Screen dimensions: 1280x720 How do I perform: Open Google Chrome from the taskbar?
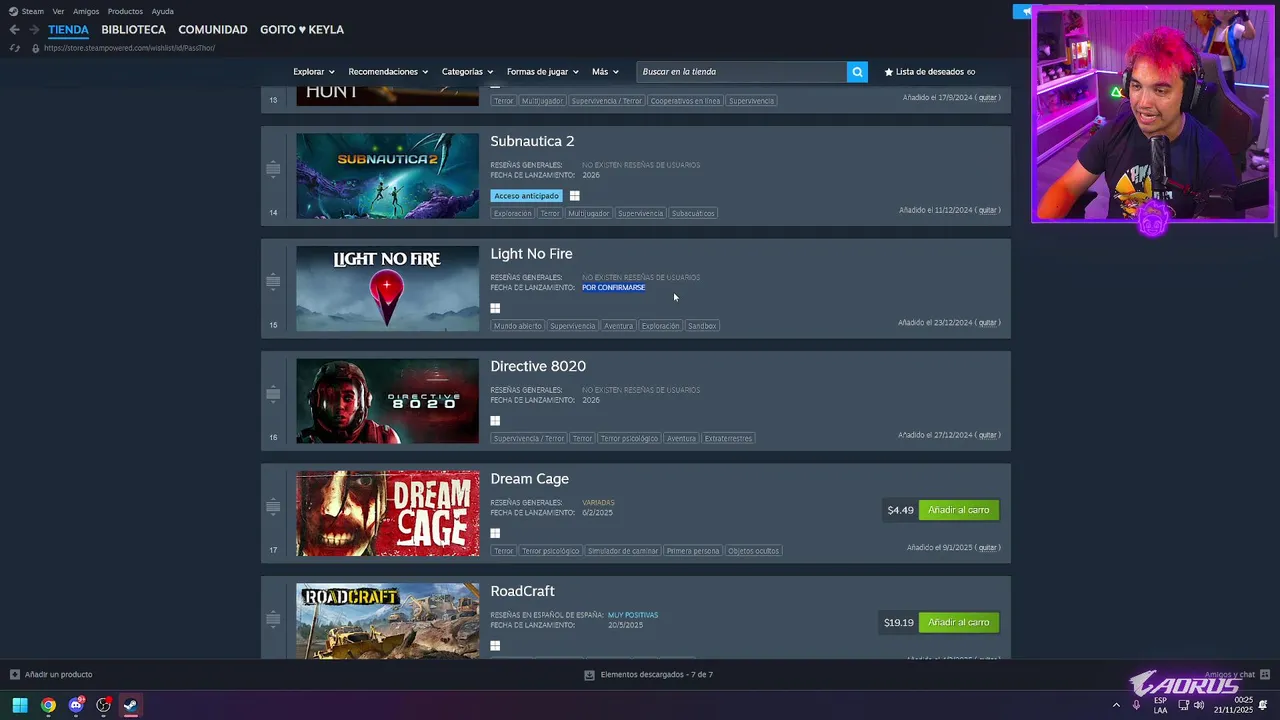tap(48, 706)
